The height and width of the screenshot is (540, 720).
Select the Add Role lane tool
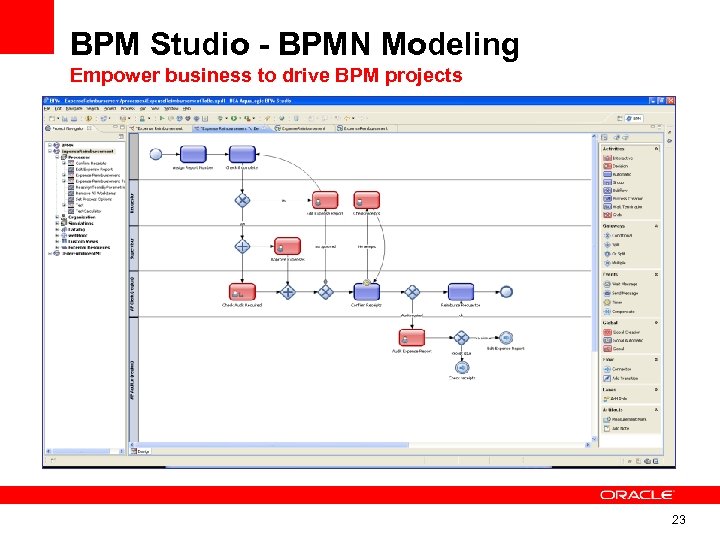[616, 399]
